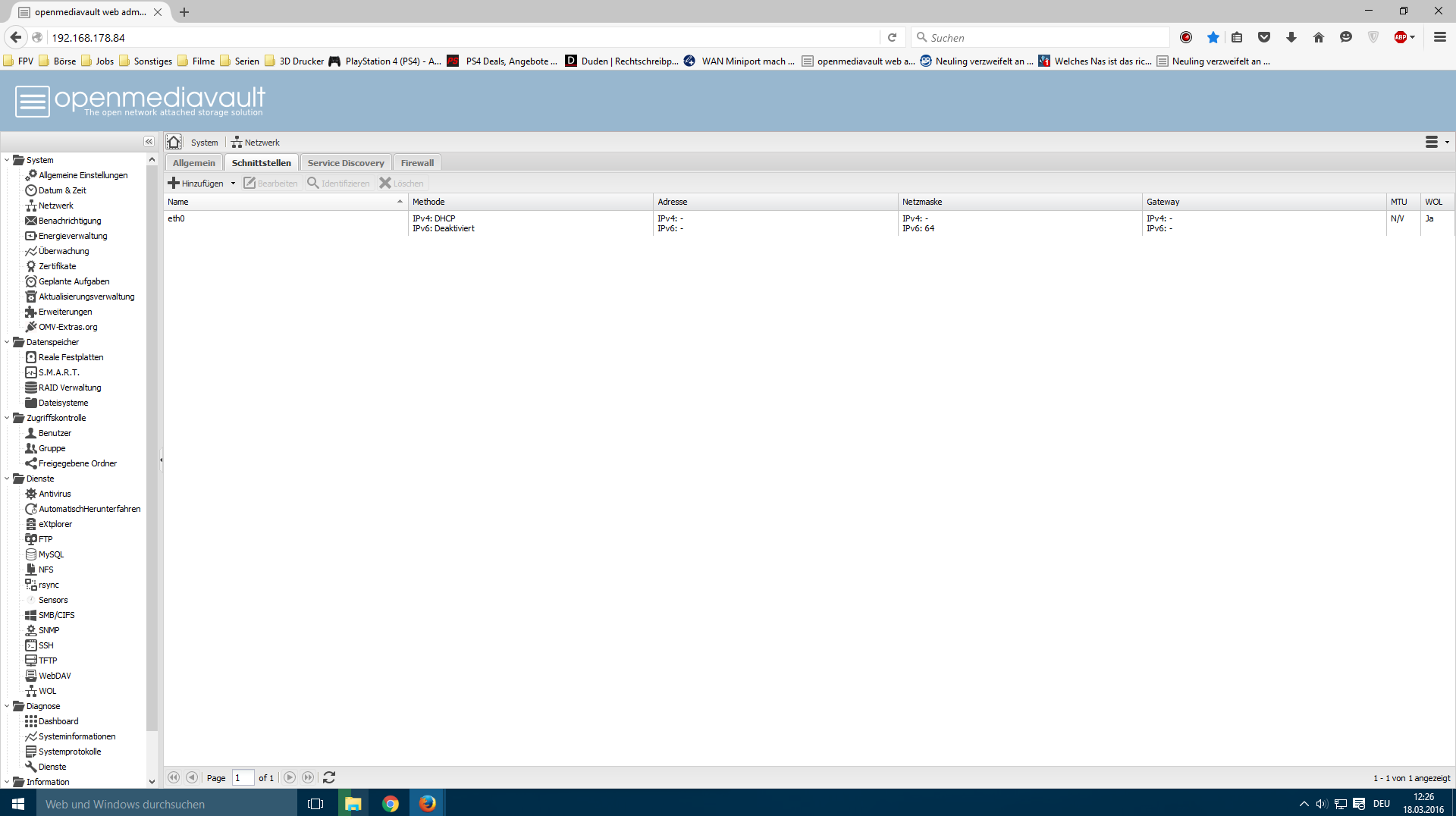Open Chrome from the taskbar
1456x816 pixels.
pos(391,804)
